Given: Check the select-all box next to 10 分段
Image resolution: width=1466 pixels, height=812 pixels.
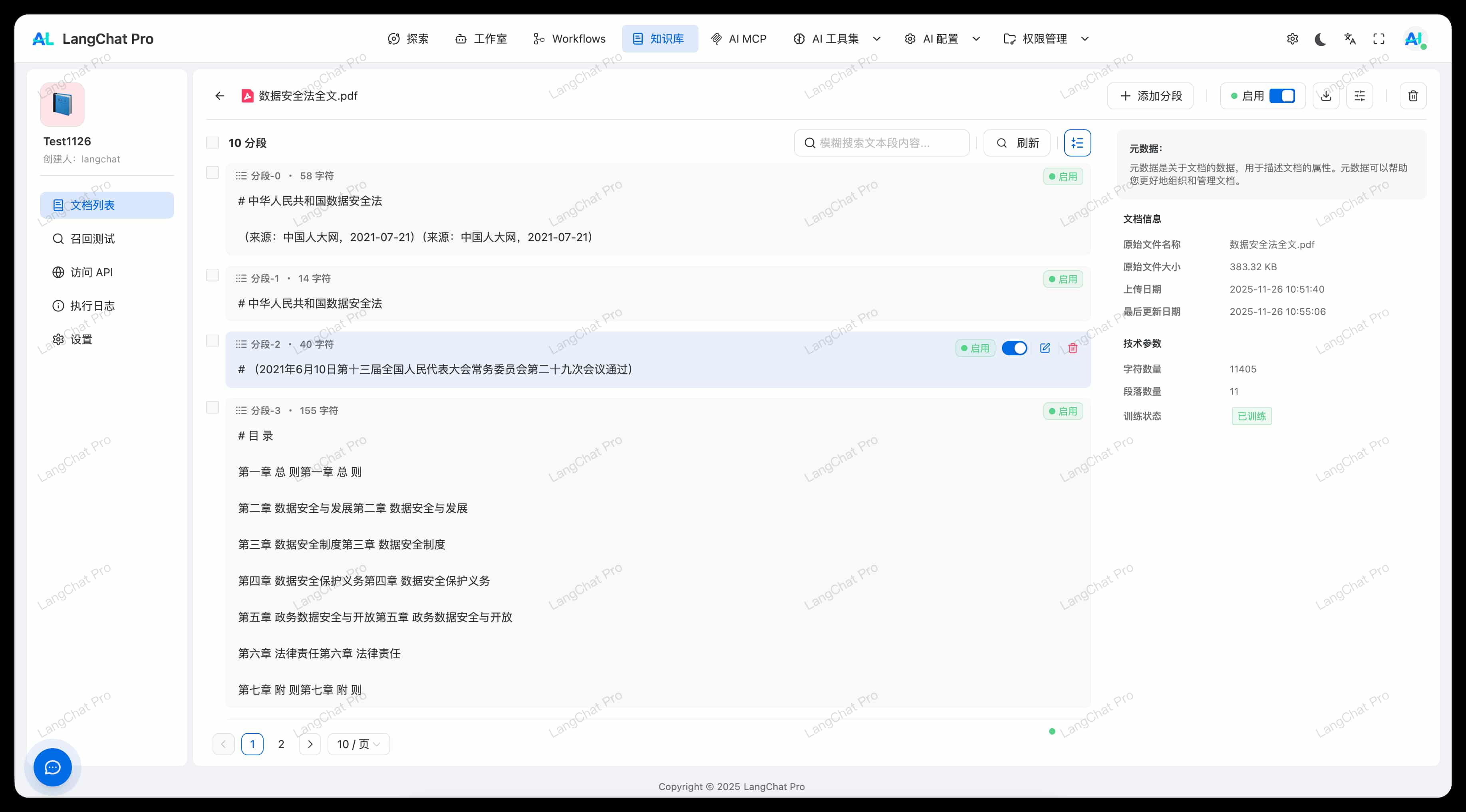Looking at the screenshot, I should pyautogui.click(x=212, y=143).
